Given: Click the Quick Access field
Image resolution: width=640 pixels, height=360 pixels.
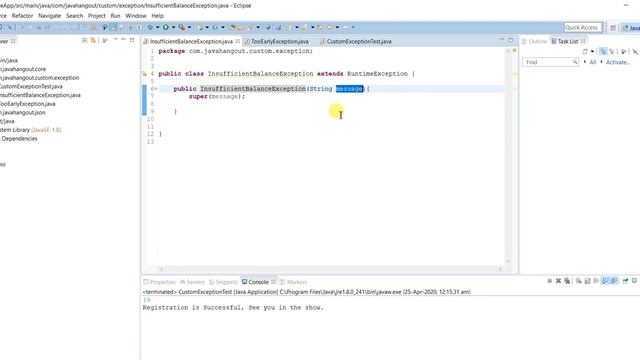Looking at the screenshot, I should click(x=582, y=27).
